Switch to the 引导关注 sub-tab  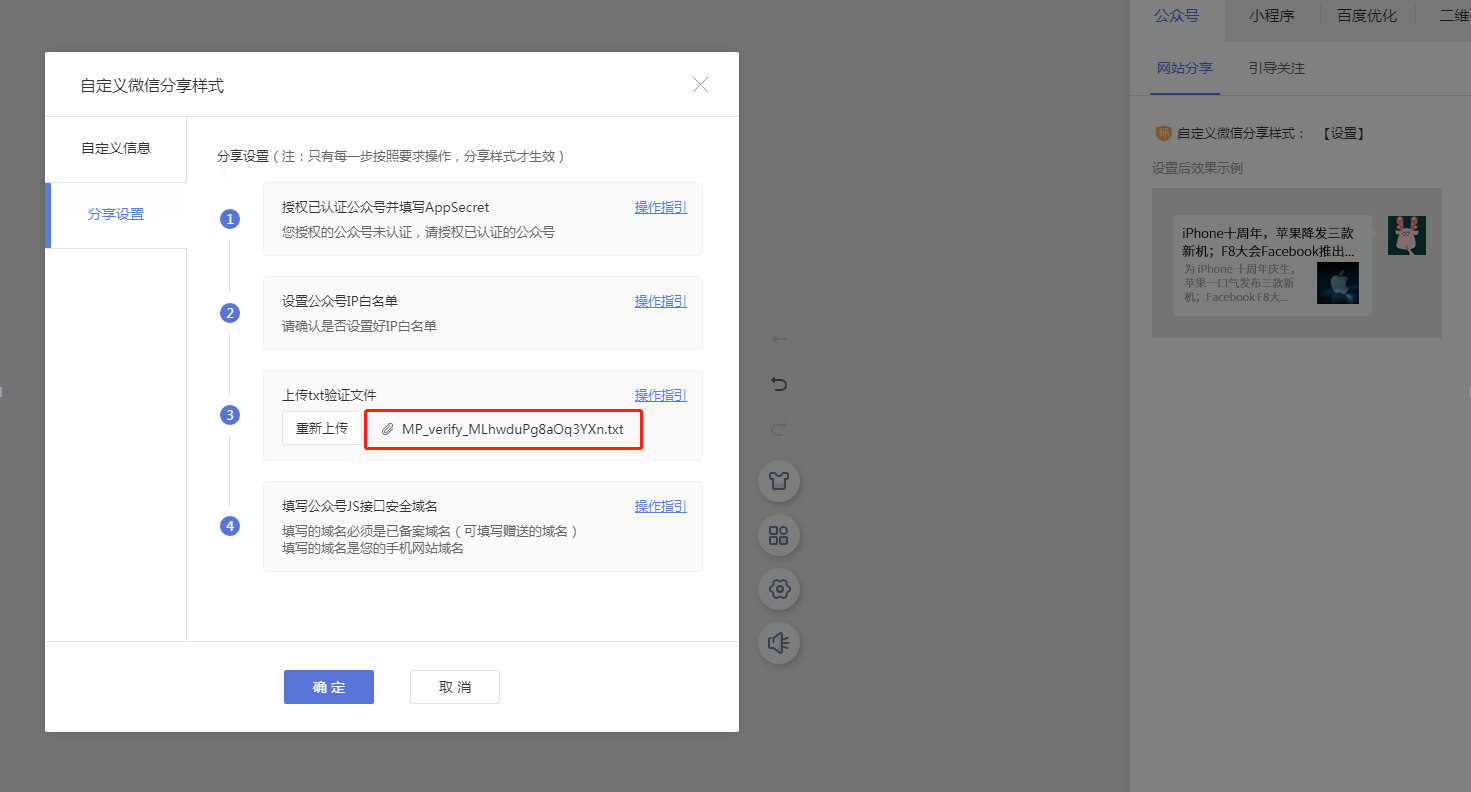pos(1277,69)
